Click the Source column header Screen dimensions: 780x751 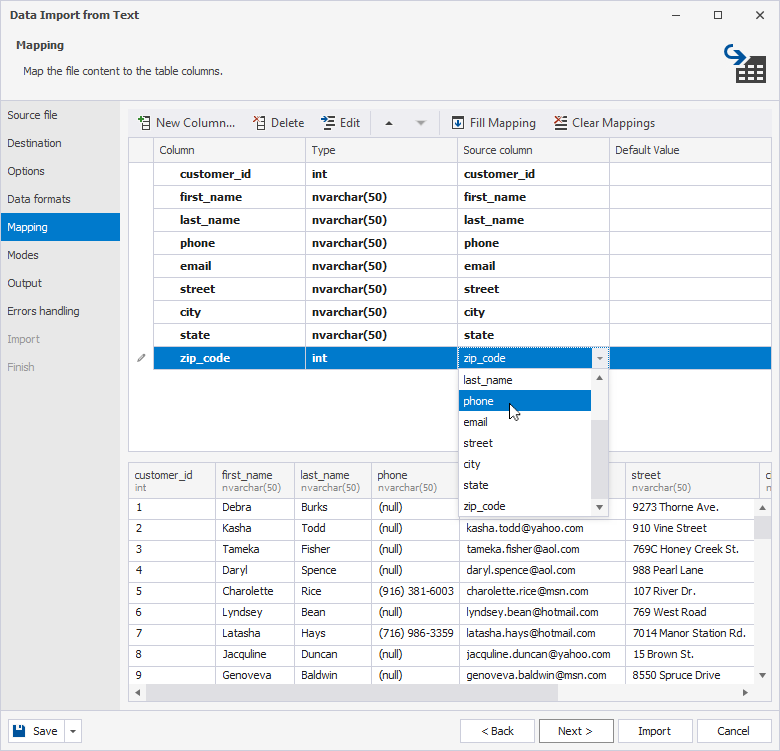[533, 150]
